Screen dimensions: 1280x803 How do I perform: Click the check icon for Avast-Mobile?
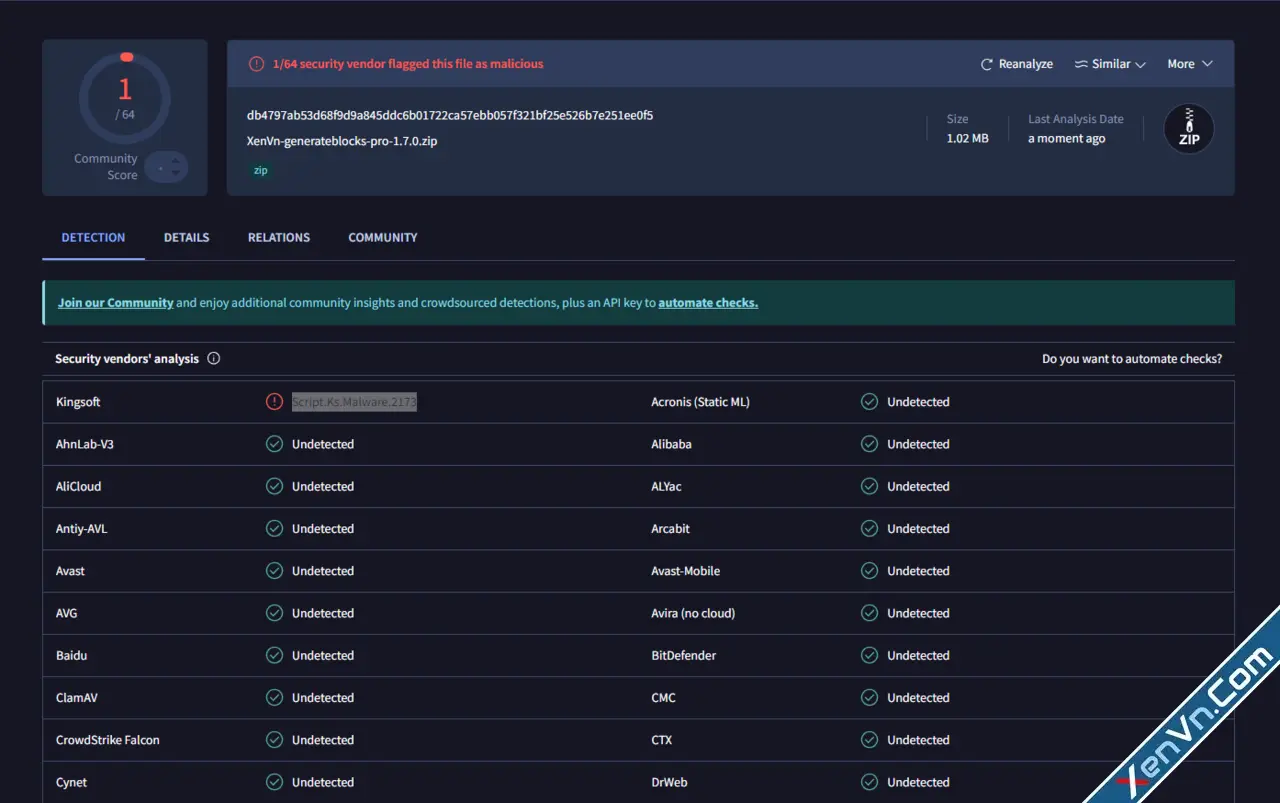pos(869,571)
